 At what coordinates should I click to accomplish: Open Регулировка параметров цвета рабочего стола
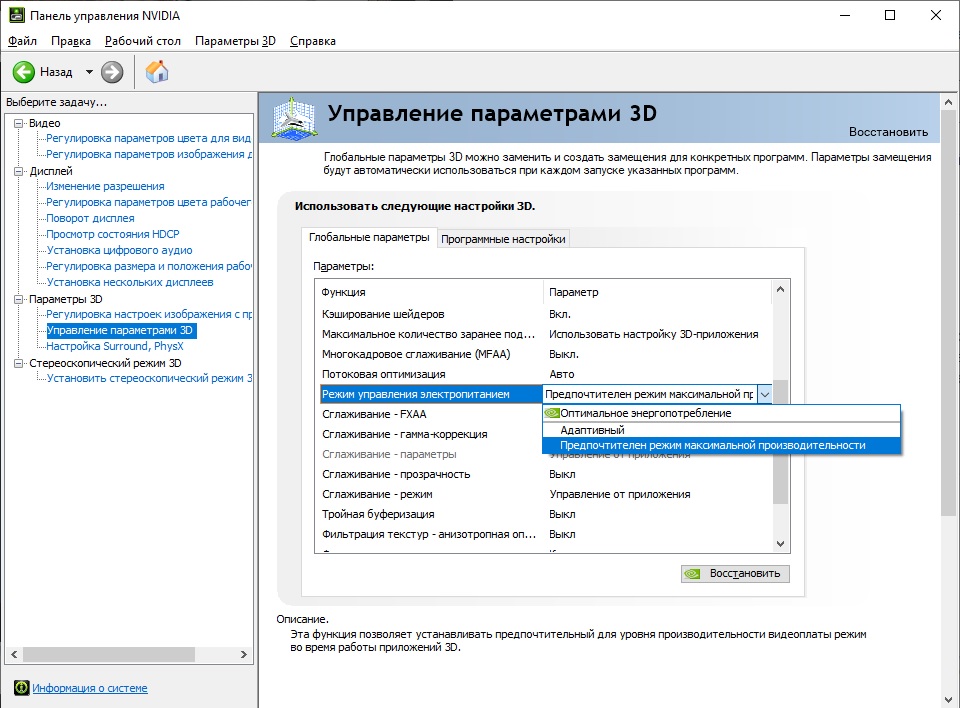[149, 202]
